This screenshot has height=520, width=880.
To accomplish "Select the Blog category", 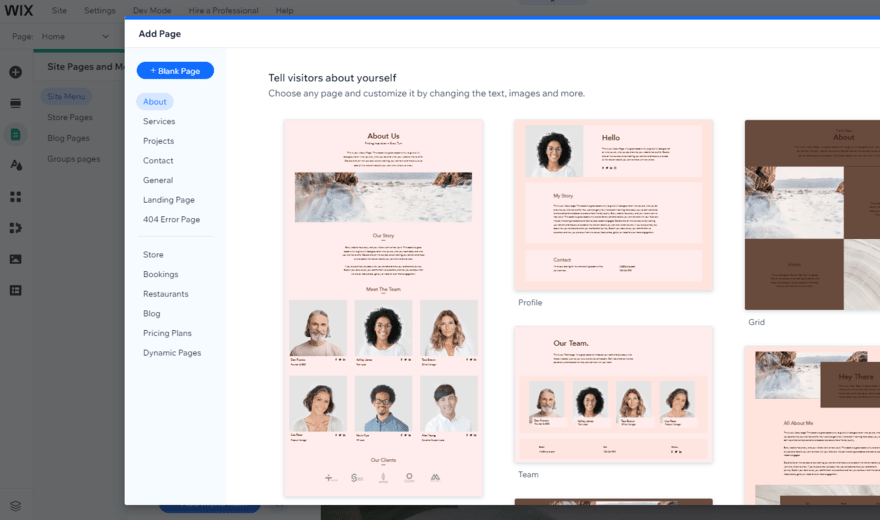I will 152,314.
